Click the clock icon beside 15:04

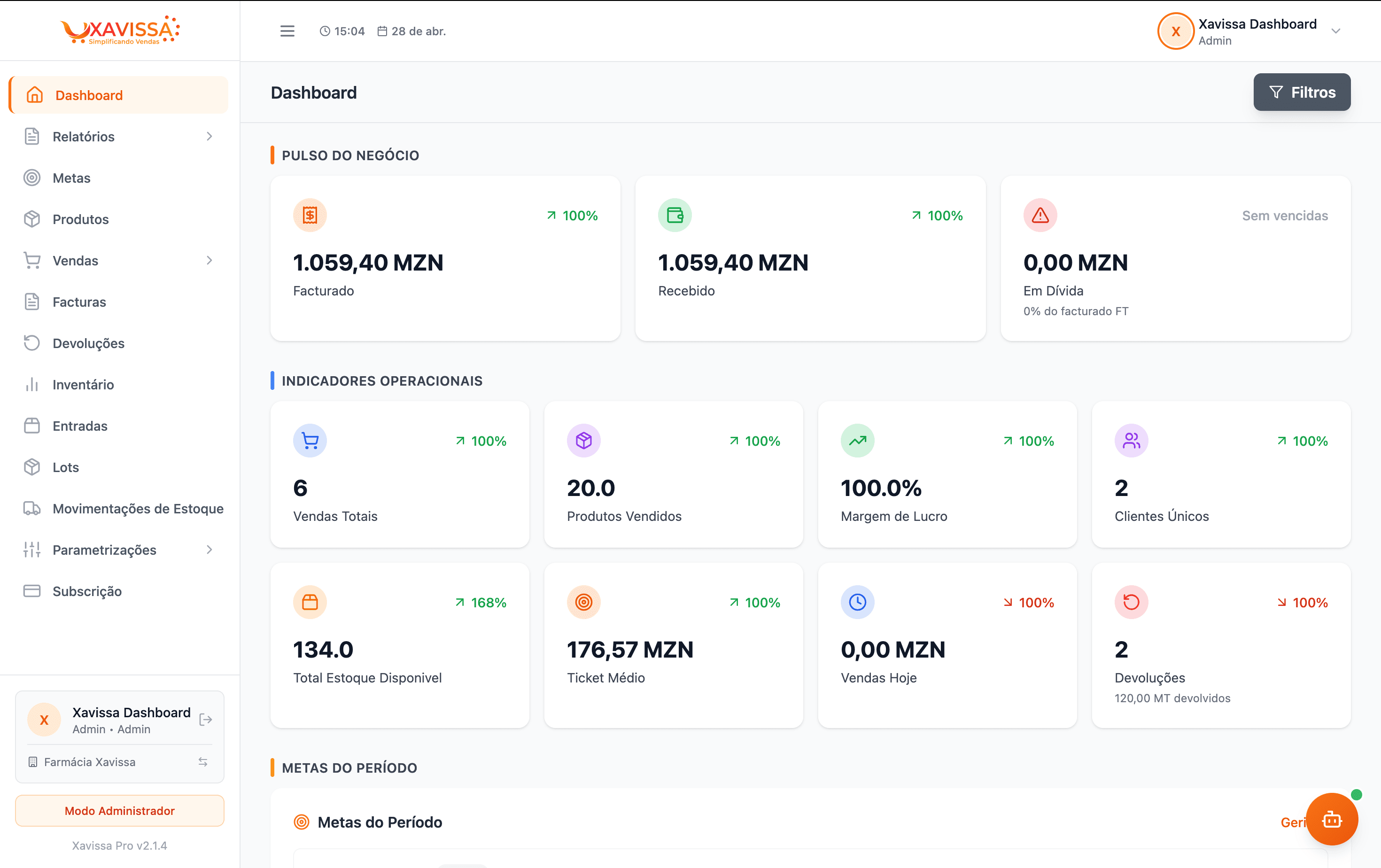[x=325, y=31]
